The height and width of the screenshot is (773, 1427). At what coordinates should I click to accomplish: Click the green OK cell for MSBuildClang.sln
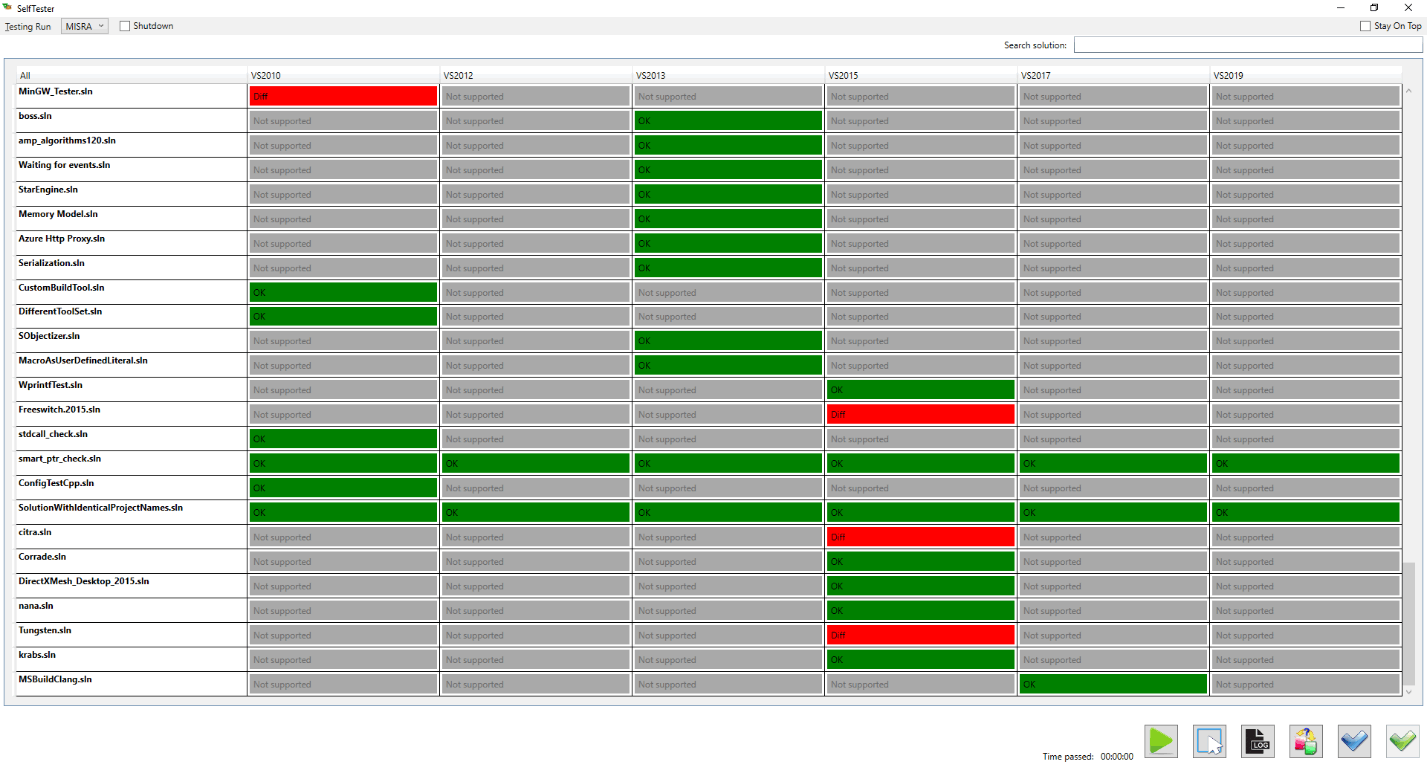click(x=1114, y=684)
